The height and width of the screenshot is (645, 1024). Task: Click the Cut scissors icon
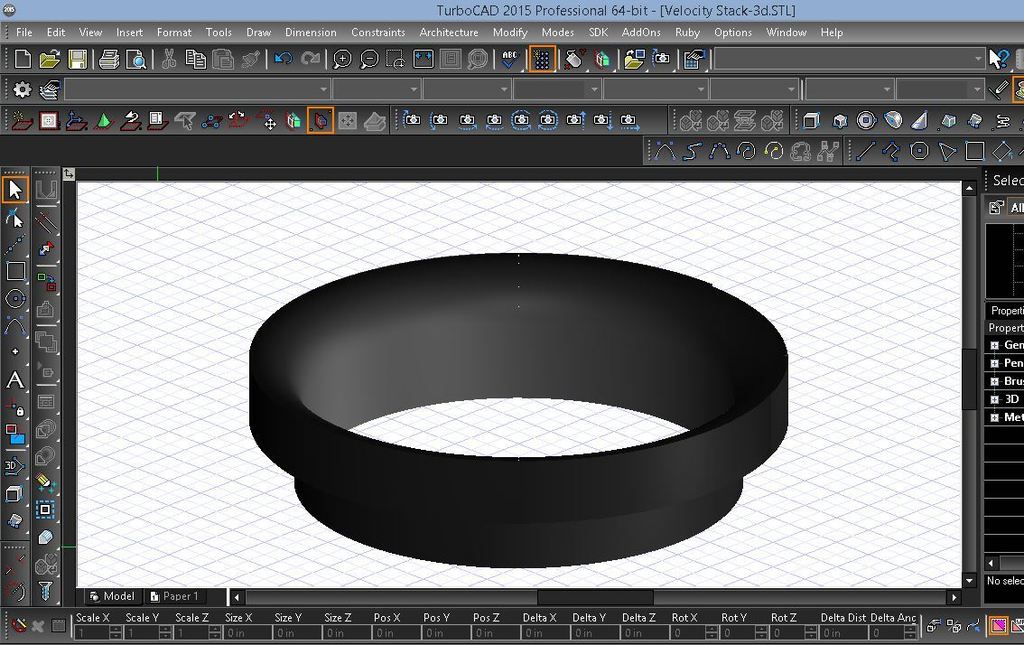tap(169, 59)
